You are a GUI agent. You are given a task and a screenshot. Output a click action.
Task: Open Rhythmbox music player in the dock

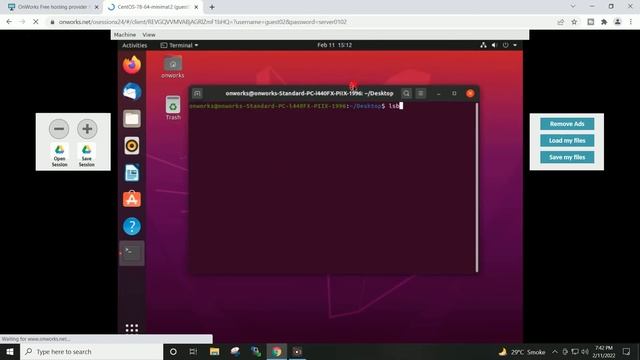[x=132, y=146]
